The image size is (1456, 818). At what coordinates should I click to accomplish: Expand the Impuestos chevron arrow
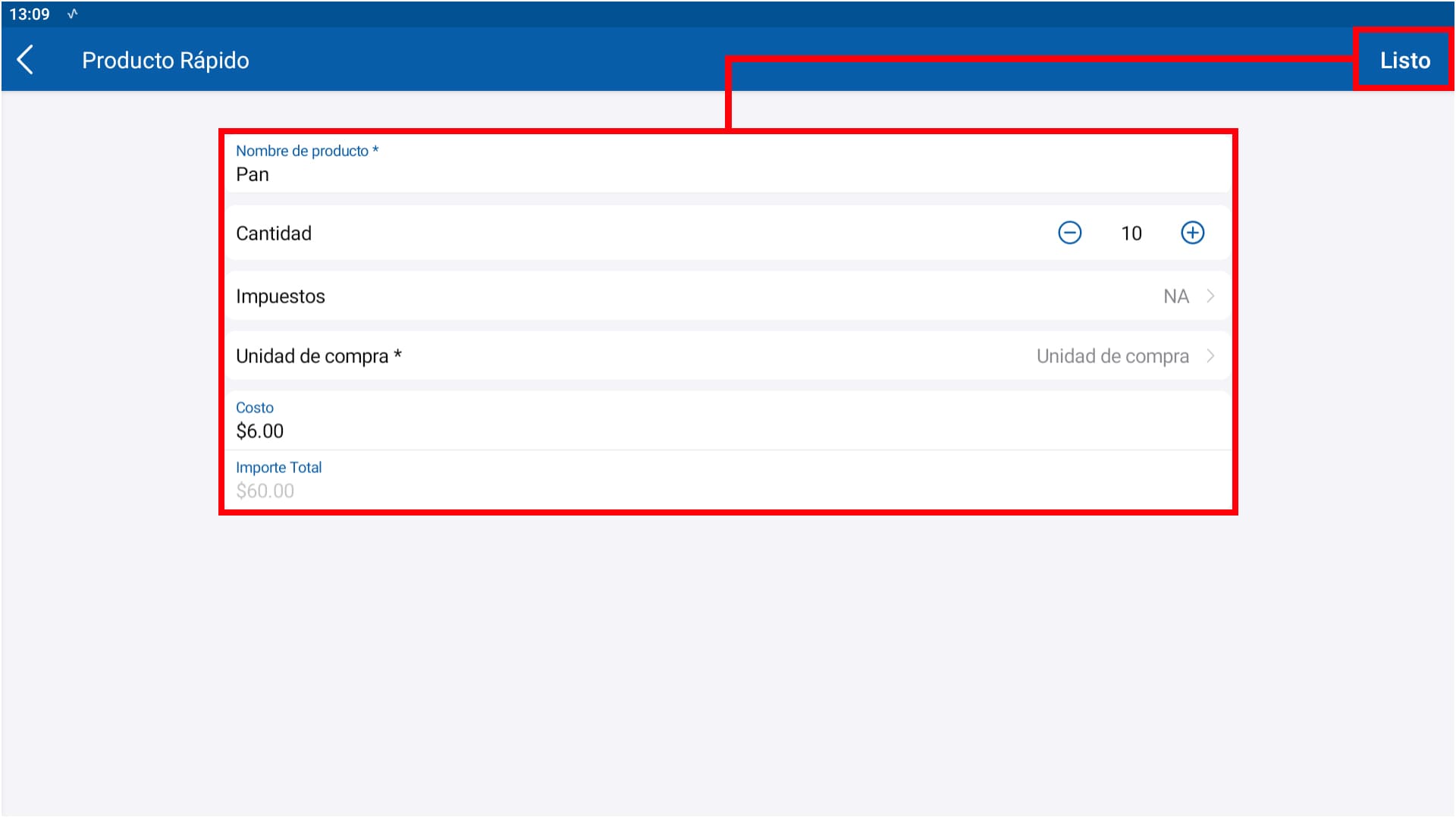(x=1210, y=296)
